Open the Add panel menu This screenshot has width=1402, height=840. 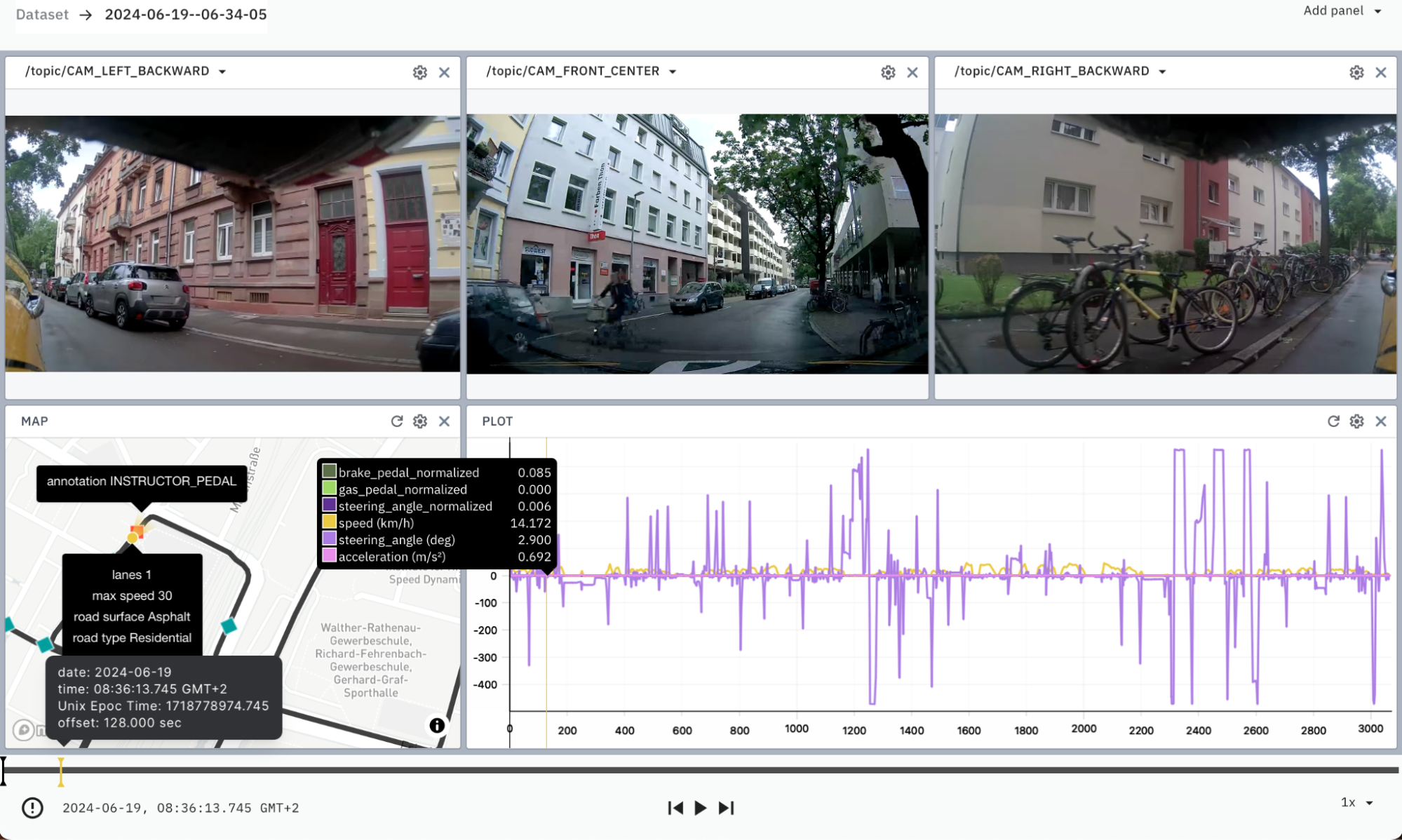[1341, 11]
